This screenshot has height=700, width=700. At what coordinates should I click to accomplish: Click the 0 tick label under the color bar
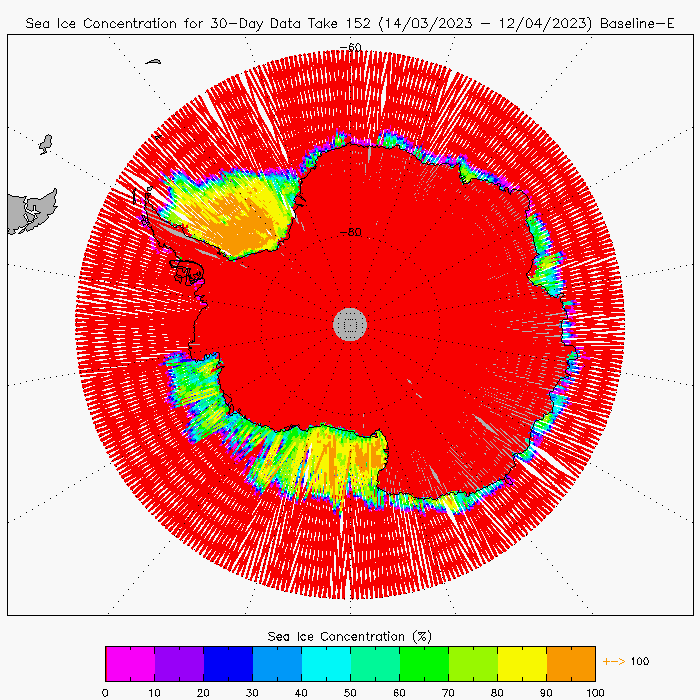click(x=105, y=691)
